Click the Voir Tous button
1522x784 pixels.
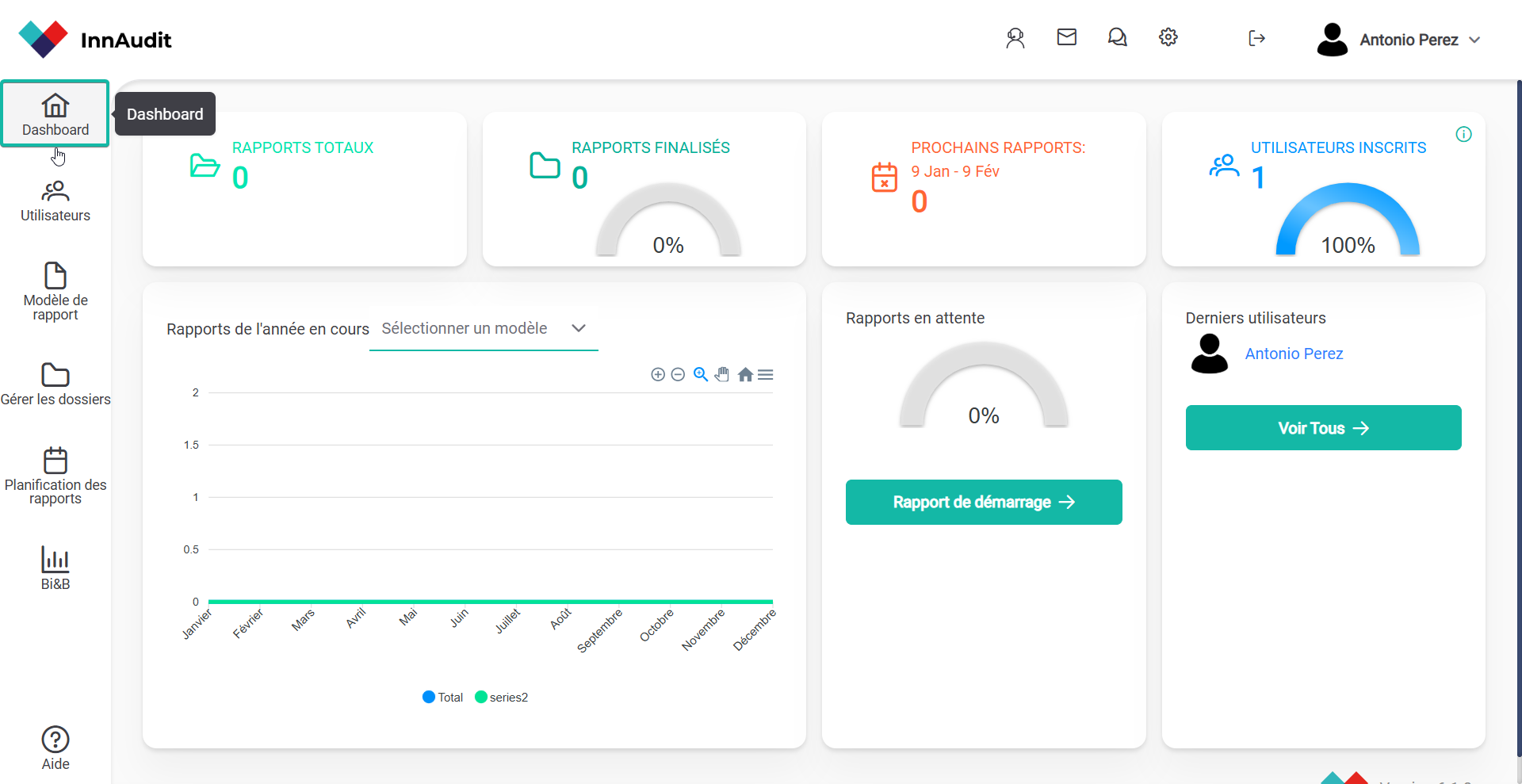(x=1323, y=428)
